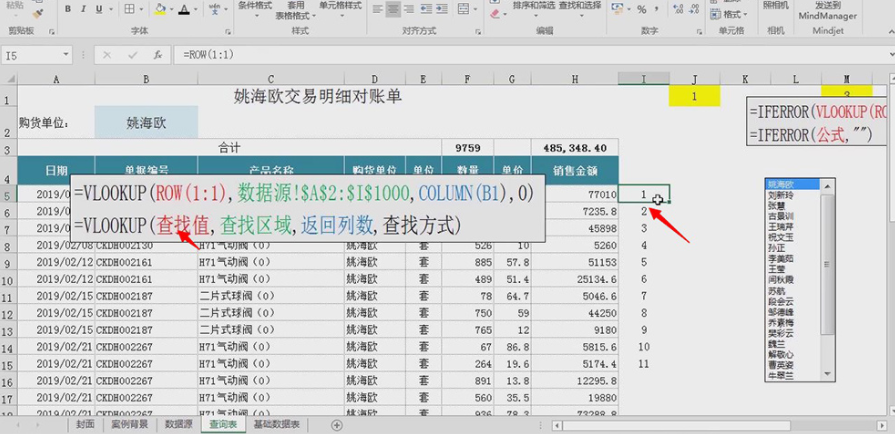Click the phonetic guide (wén) icon
Viewport: 895px width, 434px height.
coord(215,9)
